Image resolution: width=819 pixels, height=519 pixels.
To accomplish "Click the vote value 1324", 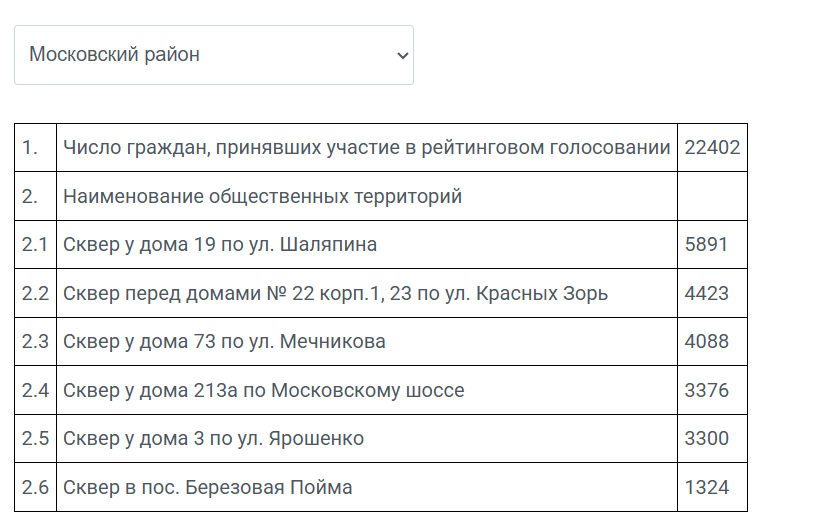I will point(706,488).
